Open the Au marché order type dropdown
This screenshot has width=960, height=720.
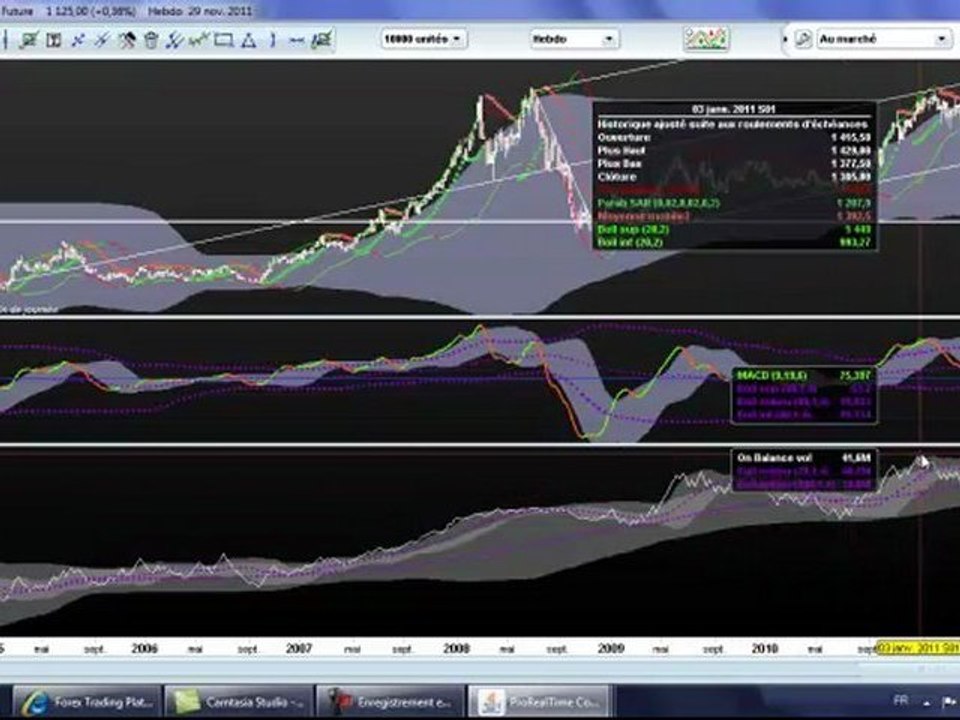[883, 39]
